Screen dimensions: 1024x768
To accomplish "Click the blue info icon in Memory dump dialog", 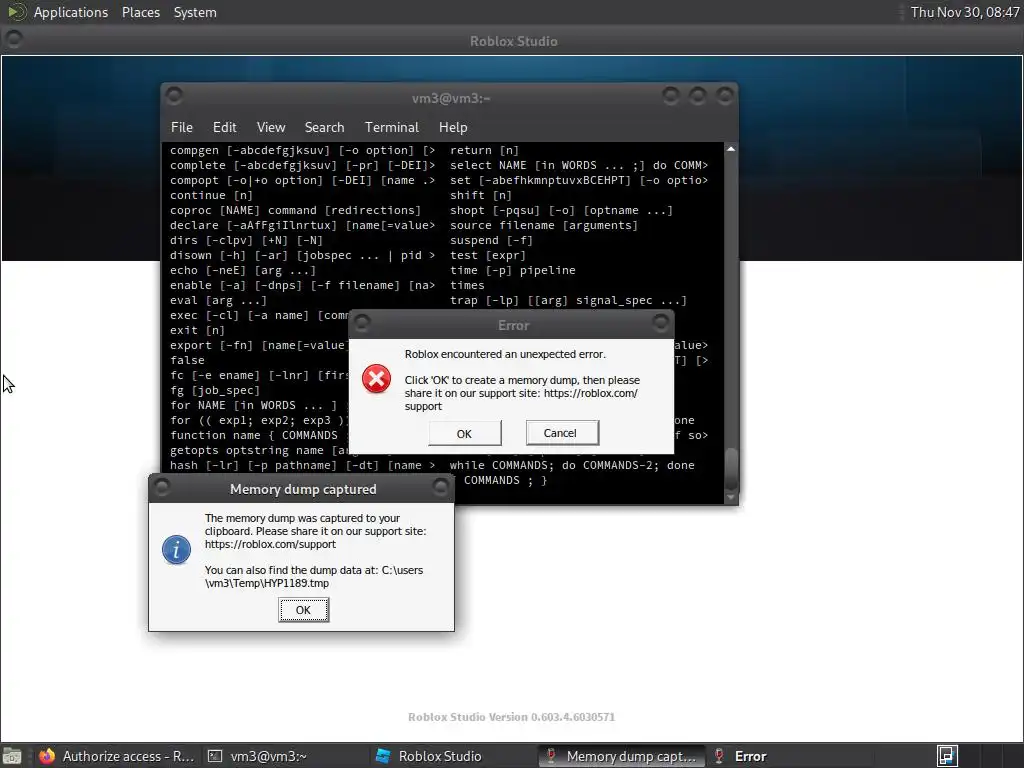I will (x=176, y=549).
